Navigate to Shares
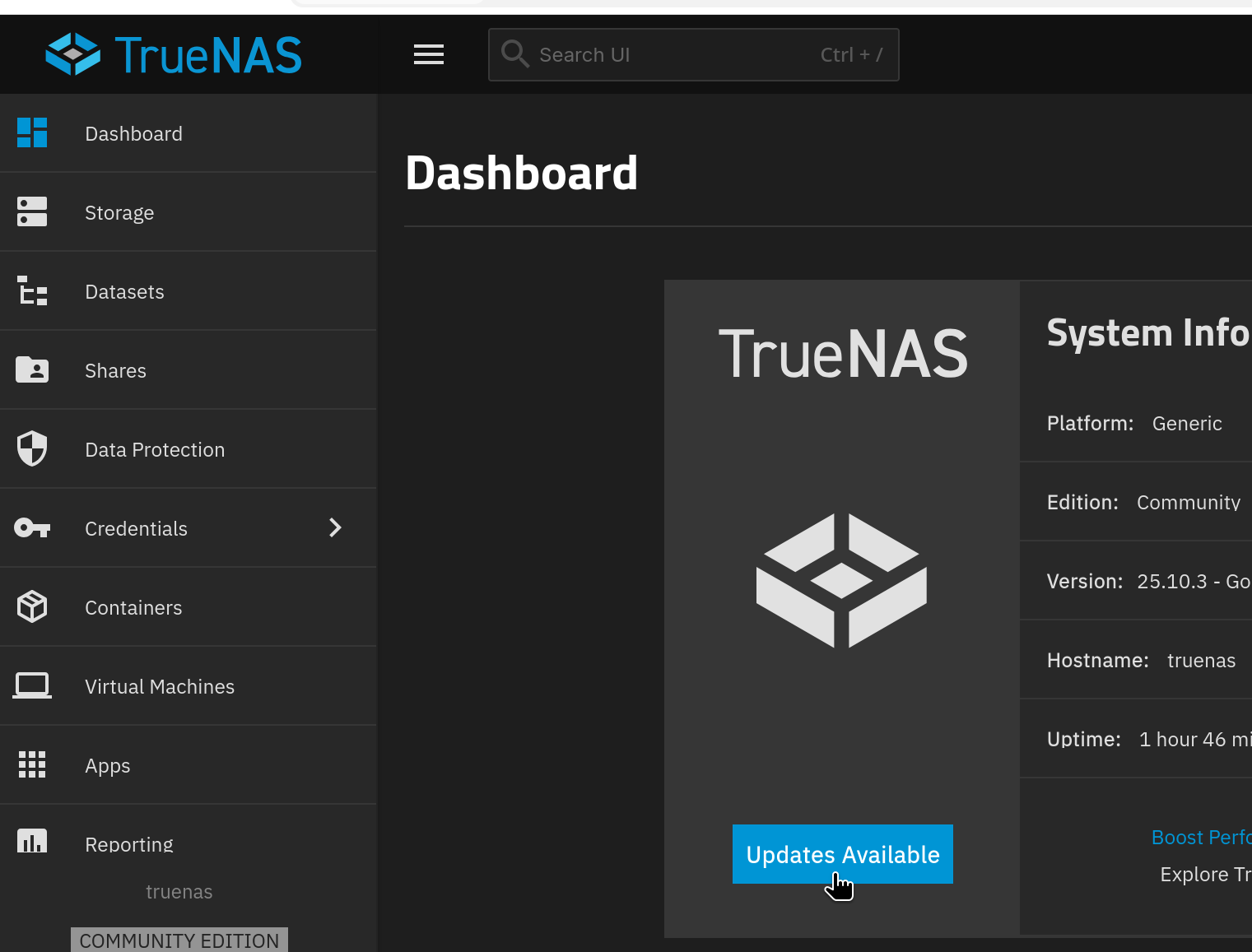Image resolution: width=1252 pixels, height=952 pixels. (188, 370)
